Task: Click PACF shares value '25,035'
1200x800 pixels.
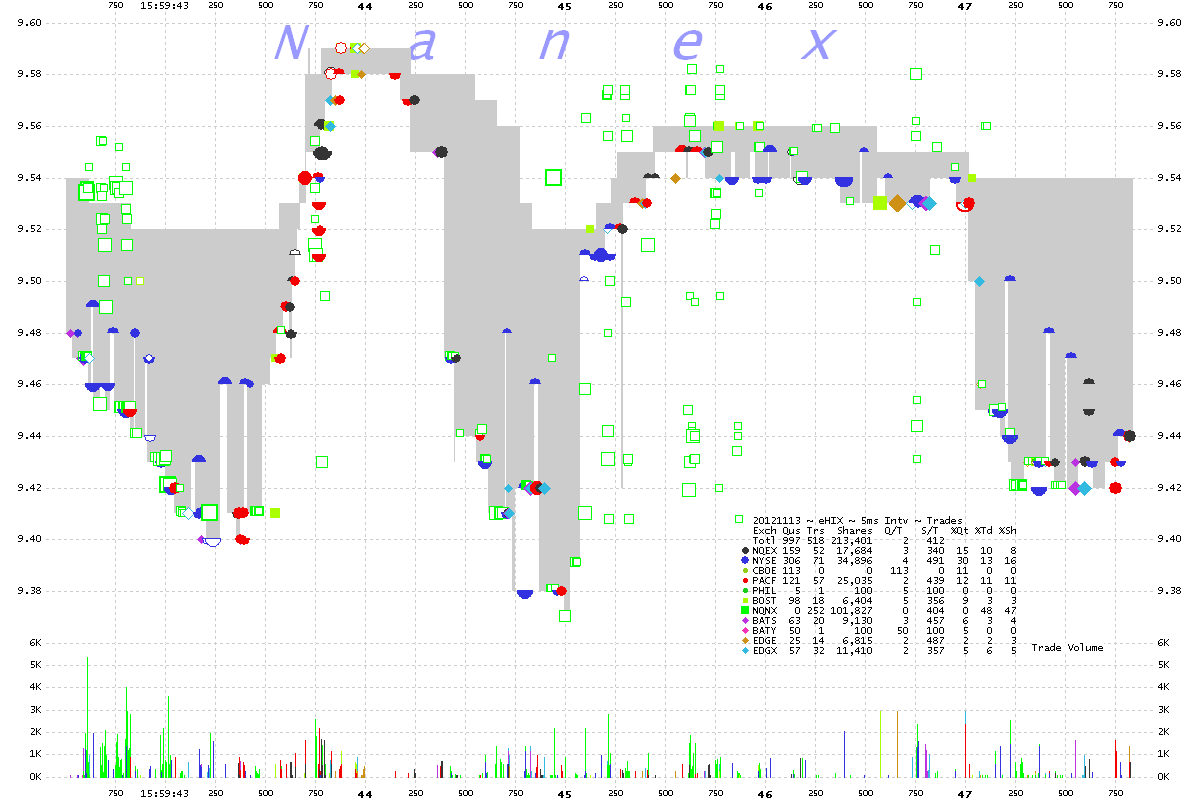Action: click(854, 581)
